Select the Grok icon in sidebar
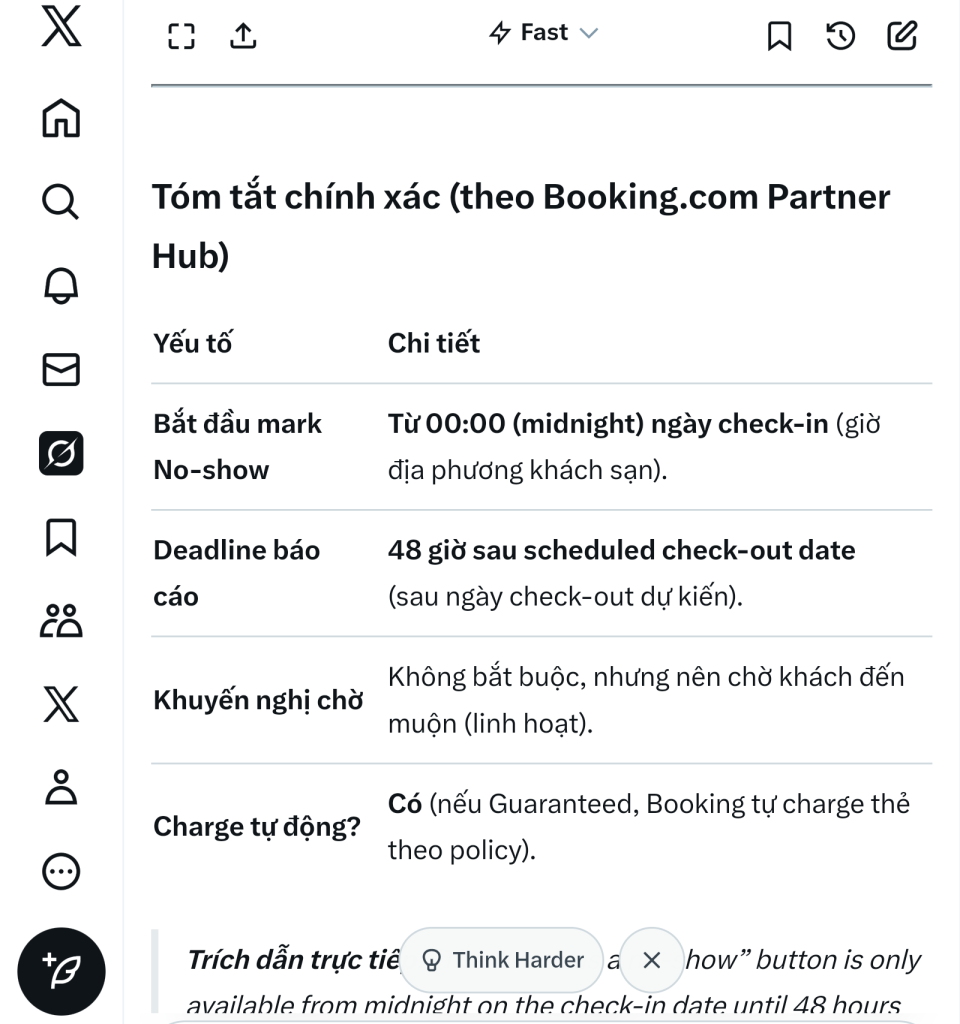 [61, 454]
